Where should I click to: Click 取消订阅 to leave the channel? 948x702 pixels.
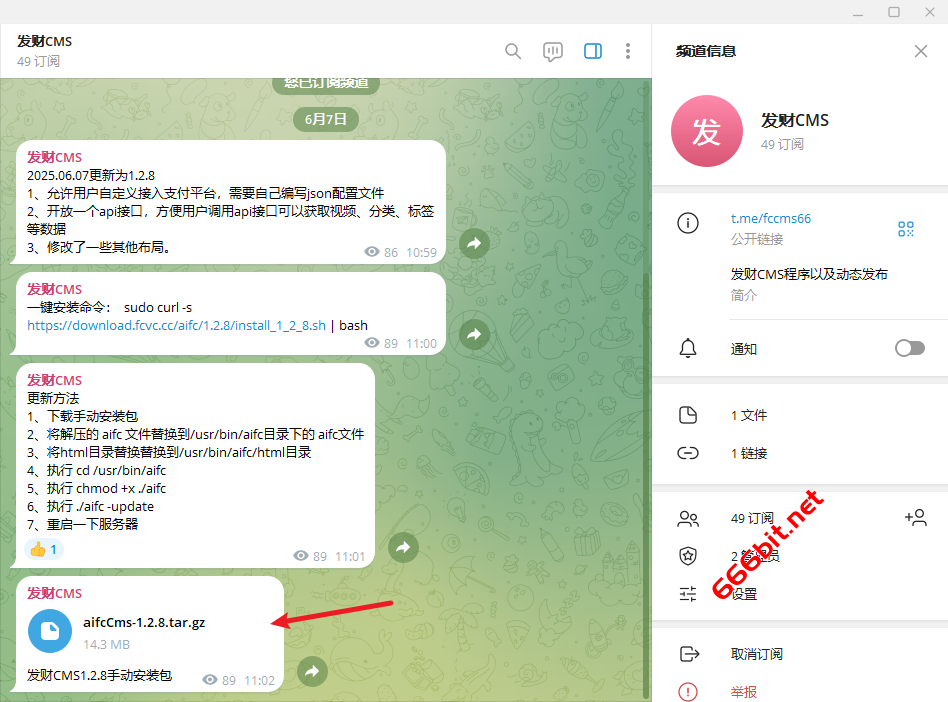pyautogui.click(x=756, y=654)
